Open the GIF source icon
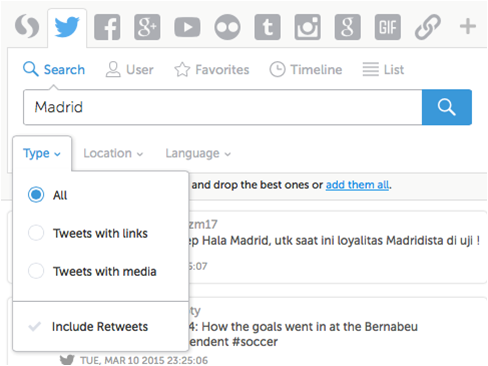 [388, 27]
